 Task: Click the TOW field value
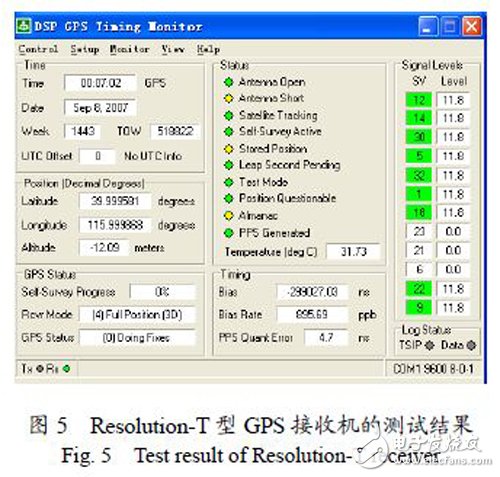click(x=175, y=131)
